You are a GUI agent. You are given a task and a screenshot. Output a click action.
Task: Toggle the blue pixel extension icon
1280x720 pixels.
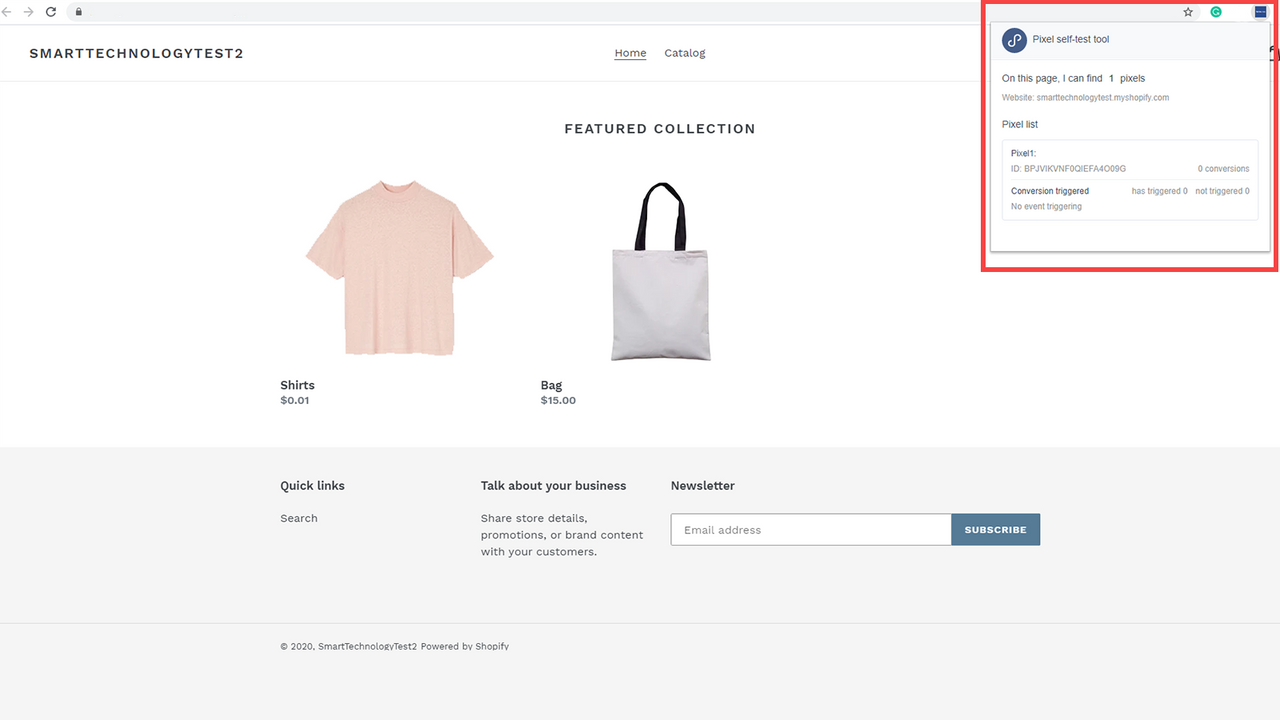pos(1261,12)
